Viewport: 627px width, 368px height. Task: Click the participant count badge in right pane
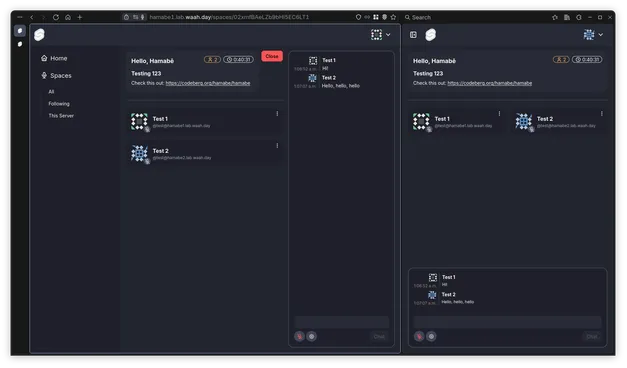[561, 60]
